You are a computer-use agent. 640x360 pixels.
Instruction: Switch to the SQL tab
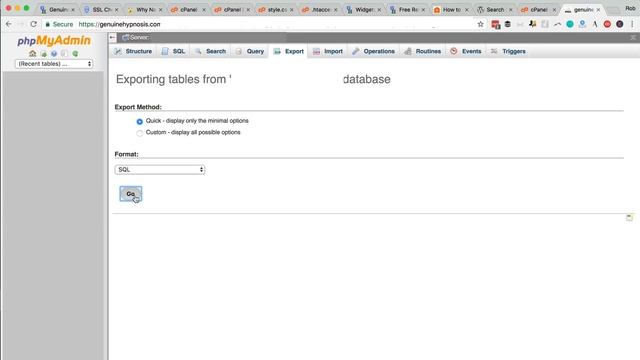pos(174,51)
